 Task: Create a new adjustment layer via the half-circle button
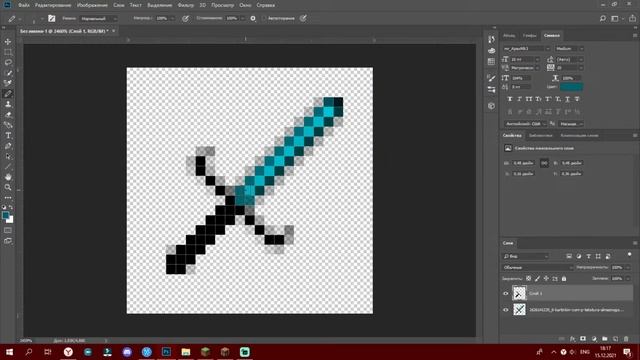pos(594,339)
